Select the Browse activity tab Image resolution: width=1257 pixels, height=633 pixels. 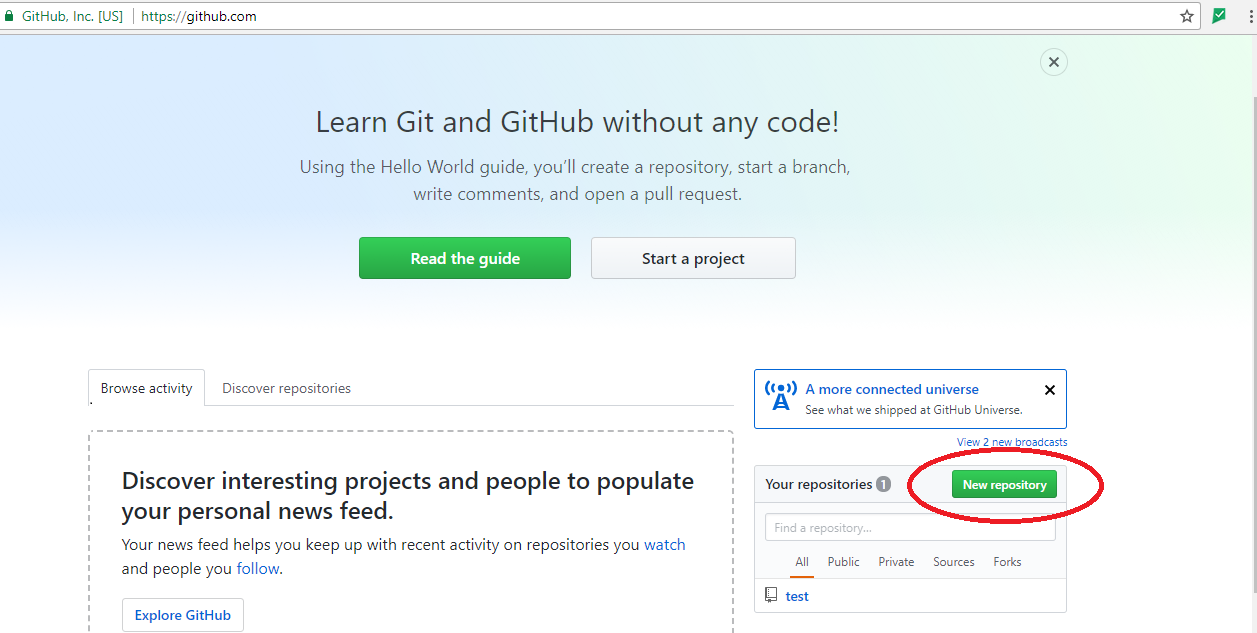(146, 388)
